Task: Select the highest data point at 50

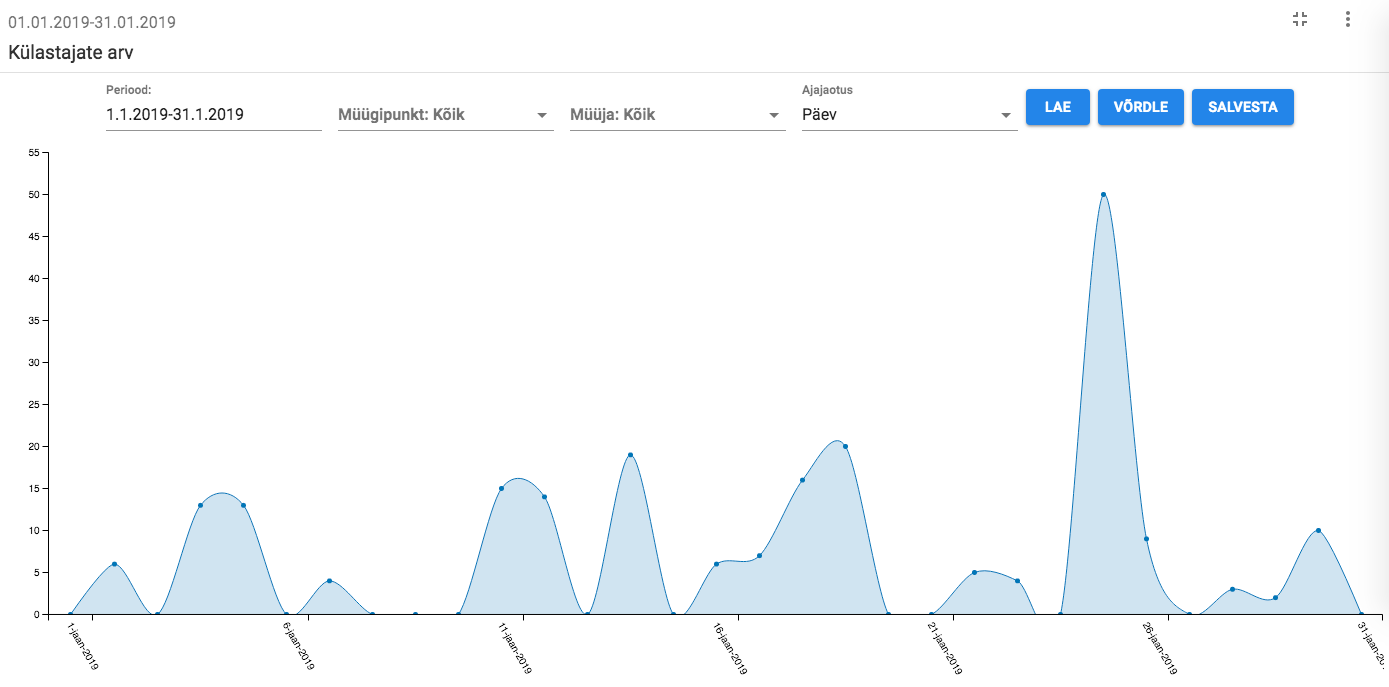Action: point(1103,195)
